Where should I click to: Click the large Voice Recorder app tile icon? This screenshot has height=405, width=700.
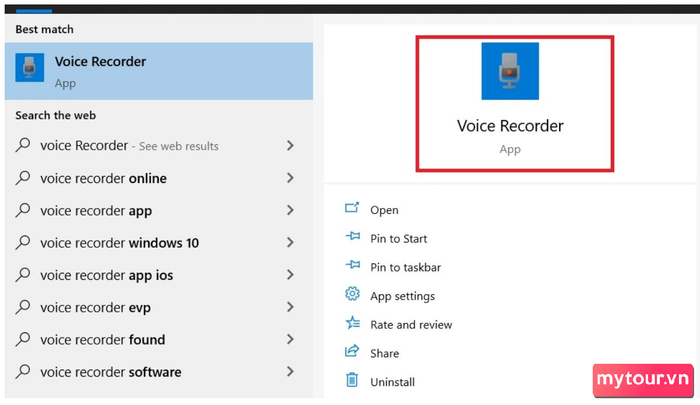[x=510, y=71]
